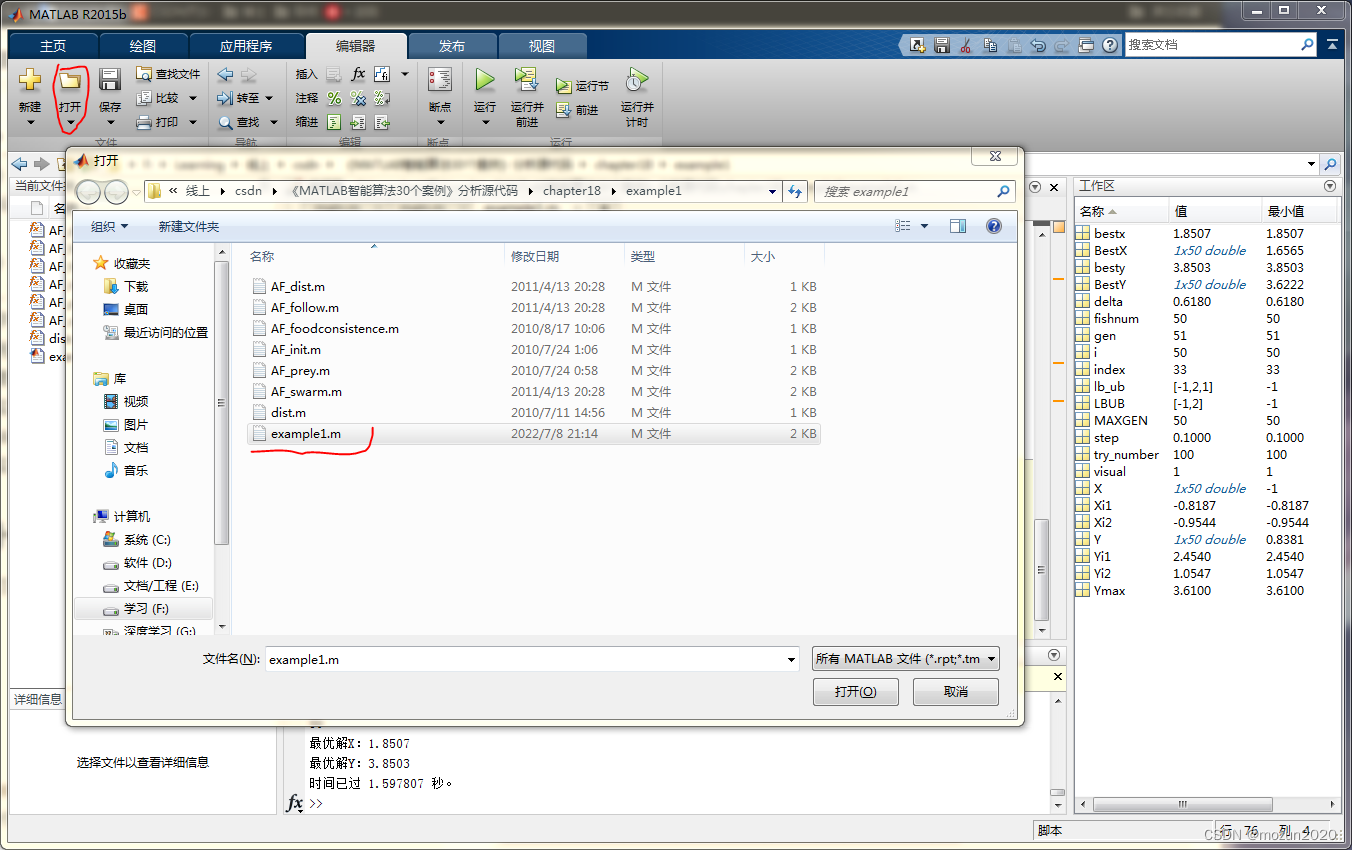1352x850 pixels.
Task: Click the smart indent icon next to 缩进
Action: tap(334, 122)
